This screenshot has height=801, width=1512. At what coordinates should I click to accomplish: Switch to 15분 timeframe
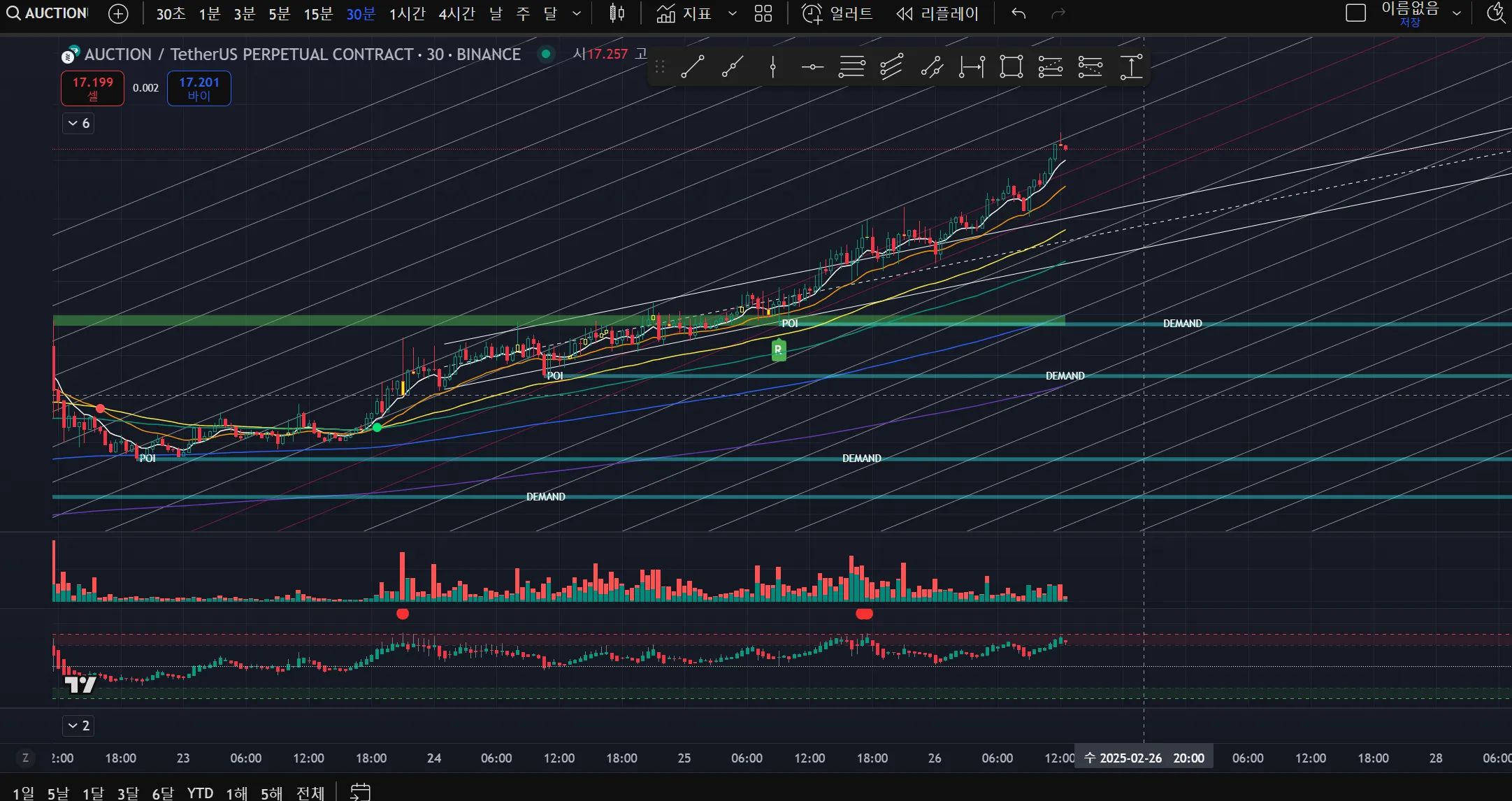click(318, 14)
